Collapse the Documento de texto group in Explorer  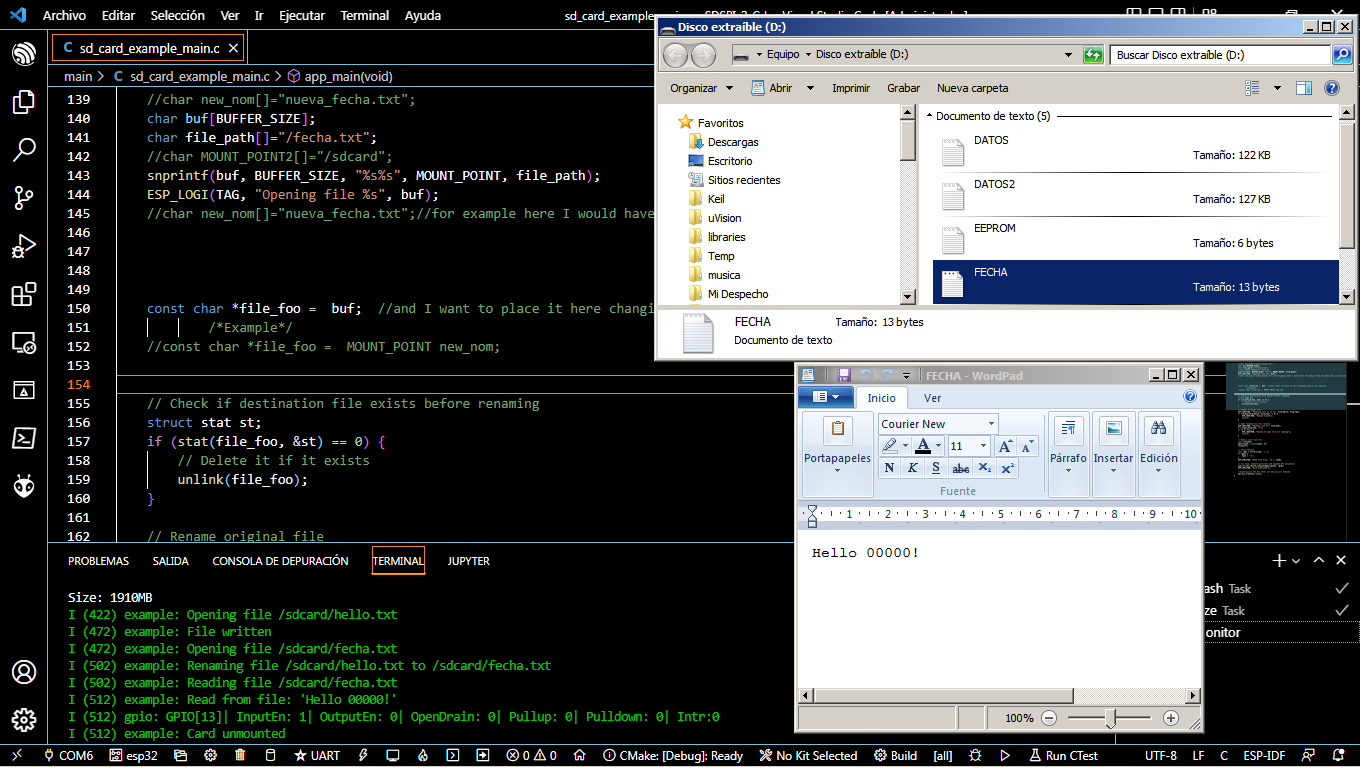(x=929, y=117)
